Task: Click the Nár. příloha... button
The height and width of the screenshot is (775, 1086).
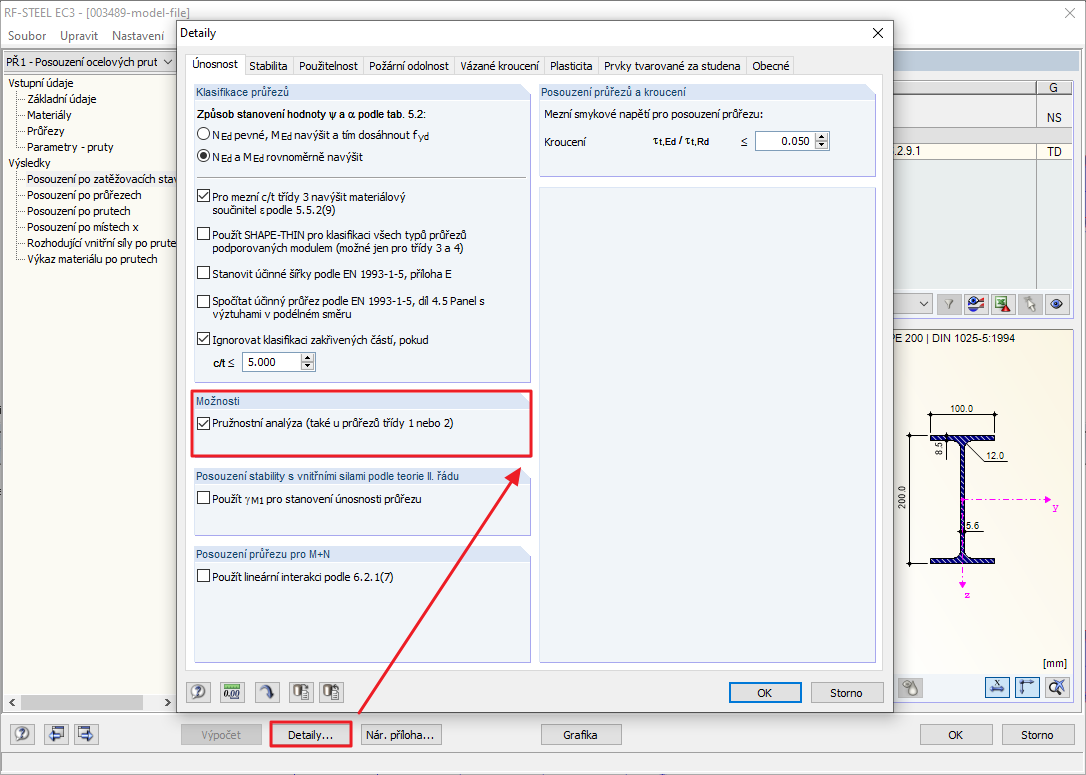Action: click(400, 735)
